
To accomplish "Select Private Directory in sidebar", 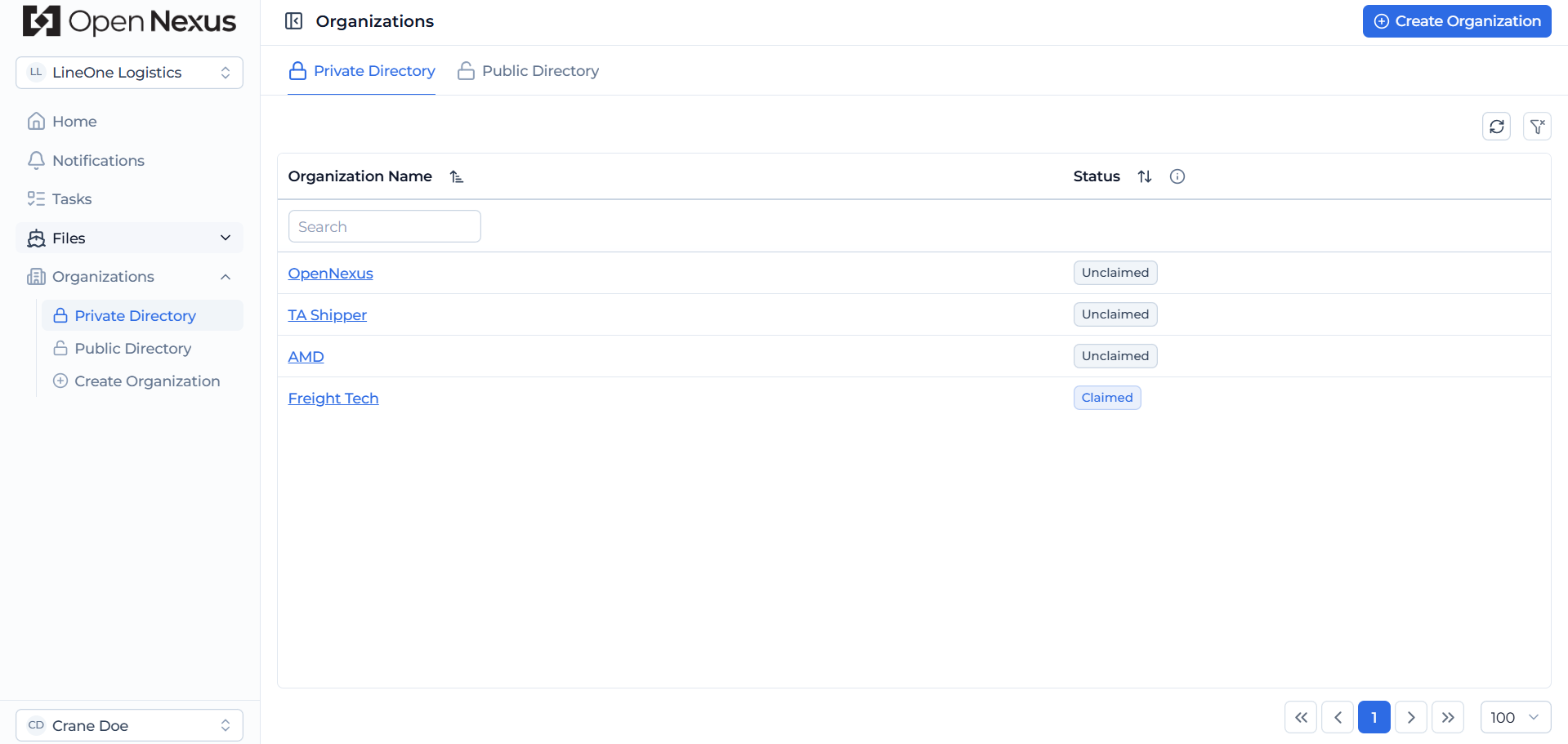I will pyautogui.click(x=142, y=316).
